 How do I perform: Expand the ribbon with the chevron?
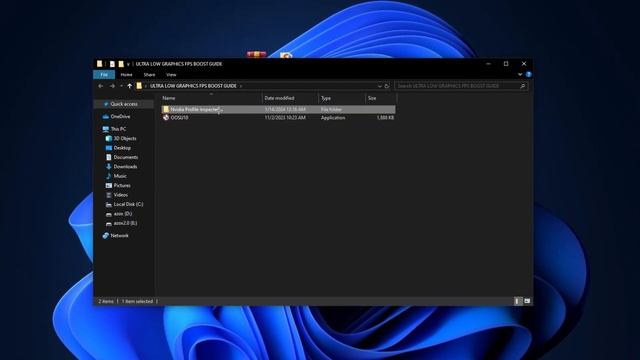click(520, 75)
